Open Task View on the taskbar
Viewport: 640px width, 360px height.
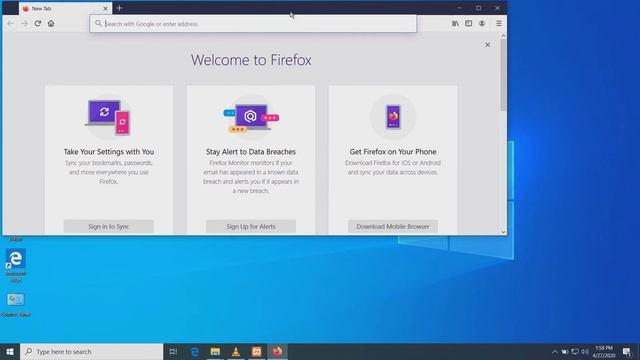[173, 351]
